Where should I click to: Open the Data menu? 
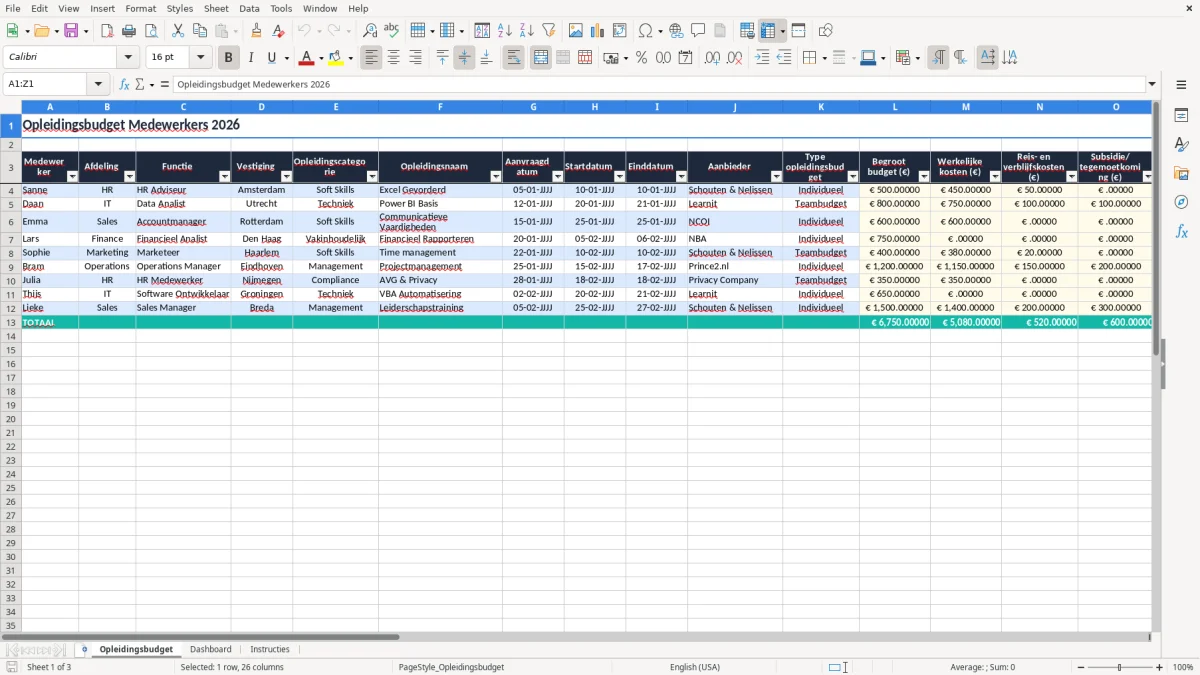249,8
